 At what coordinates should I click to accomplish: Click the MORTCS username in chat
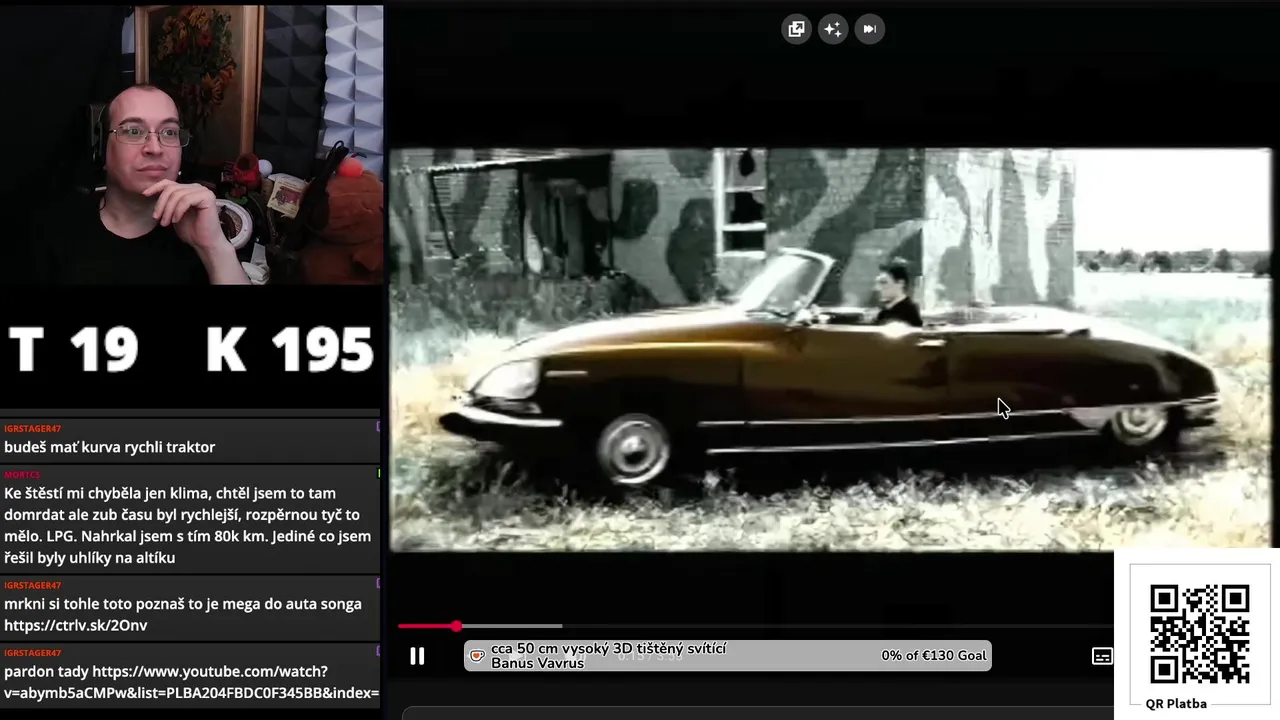pyautogui.click(x=22, y=474)
